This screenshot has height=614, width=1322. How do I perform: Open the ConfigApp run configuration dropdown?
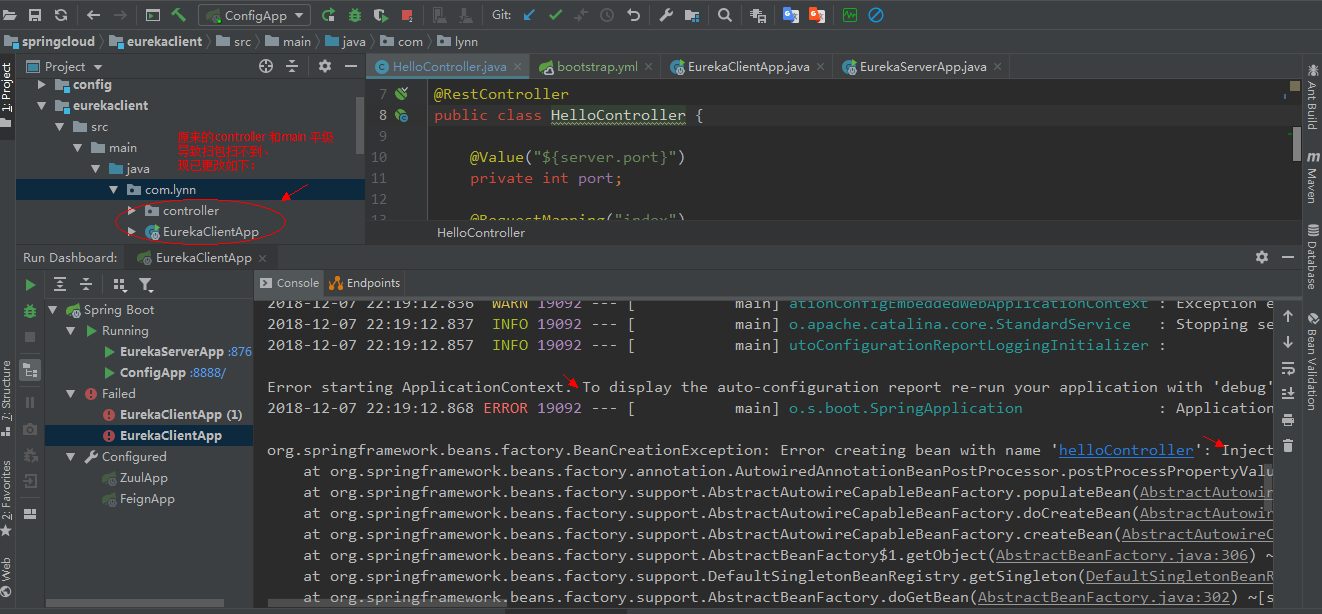255,15
